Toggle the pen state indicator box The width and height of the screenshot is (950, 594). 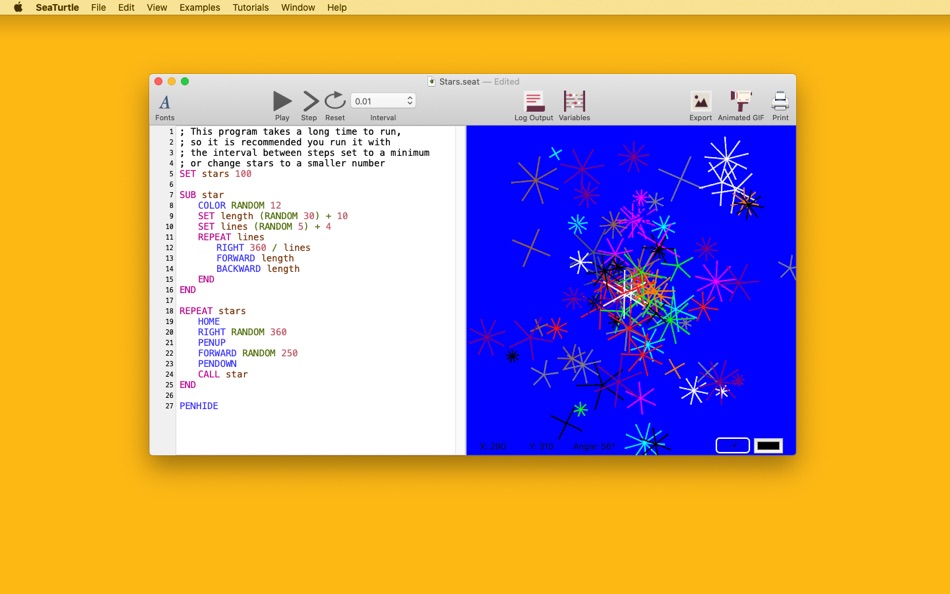coord(732,446)
